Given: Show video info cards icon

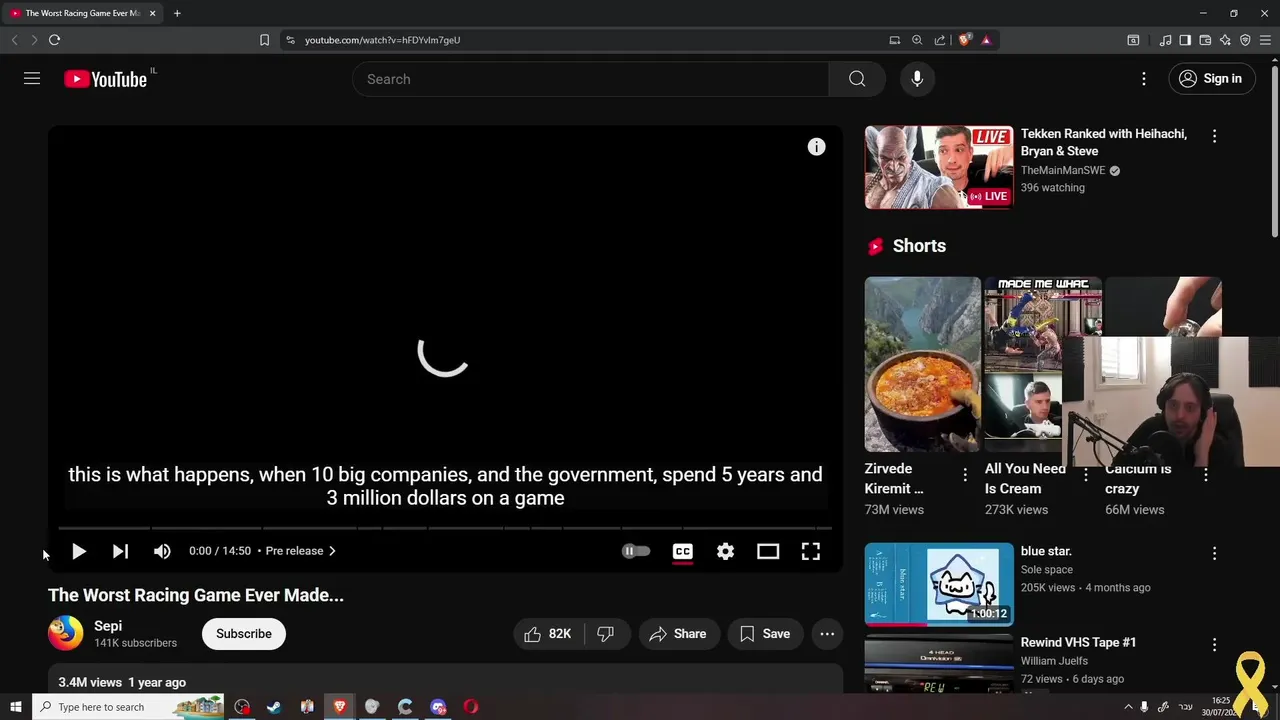Looking at the screenshot, I should 817,147.
